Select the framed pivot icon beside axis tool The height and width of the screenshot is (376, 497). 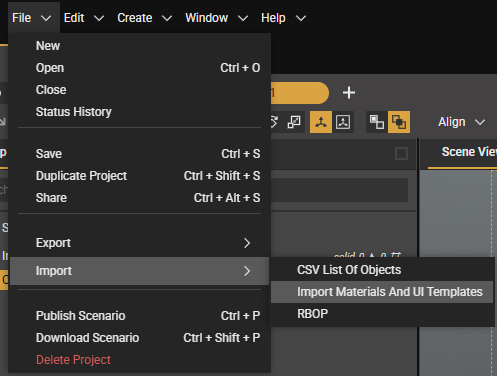[343, 122]
